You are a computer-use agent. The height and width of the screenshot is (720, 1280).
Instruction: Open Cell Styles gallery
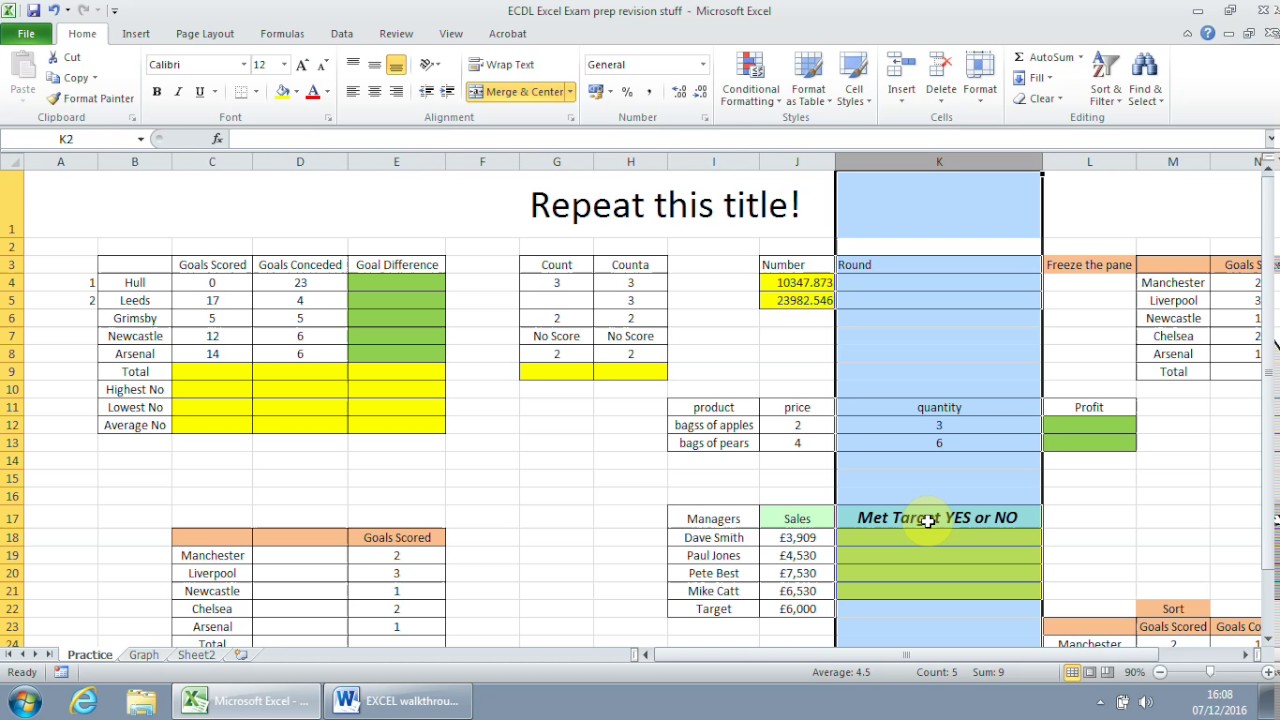[854, 78]
